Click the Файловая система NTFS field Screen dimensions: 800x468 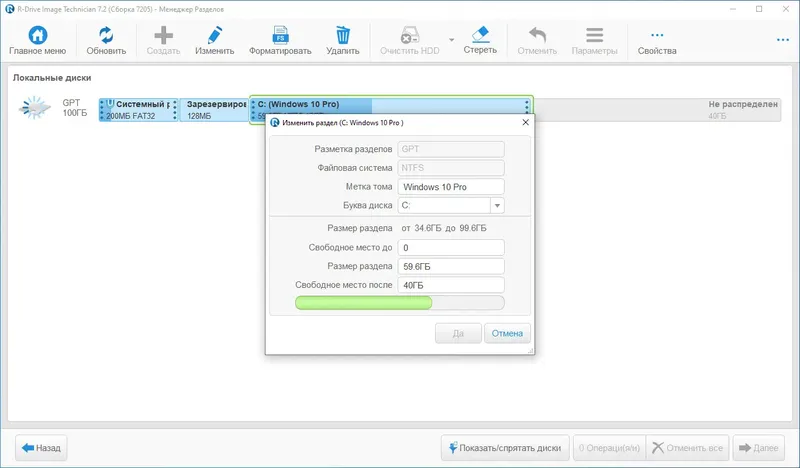451,168
